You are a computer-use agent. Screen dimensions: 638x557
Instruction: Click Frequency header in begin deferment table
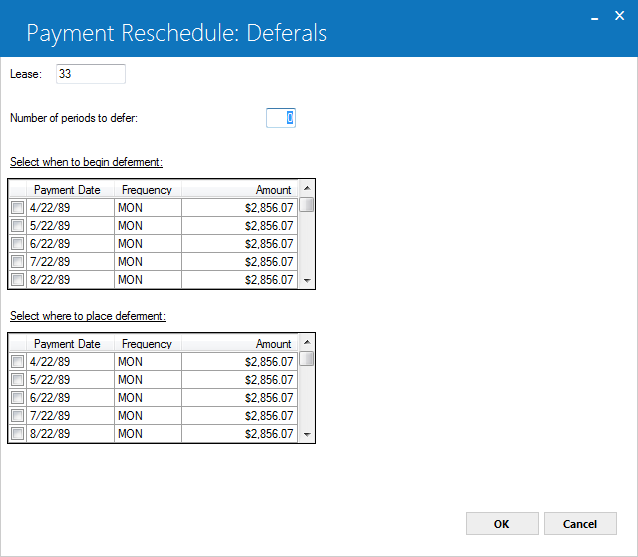click(148, 190)
